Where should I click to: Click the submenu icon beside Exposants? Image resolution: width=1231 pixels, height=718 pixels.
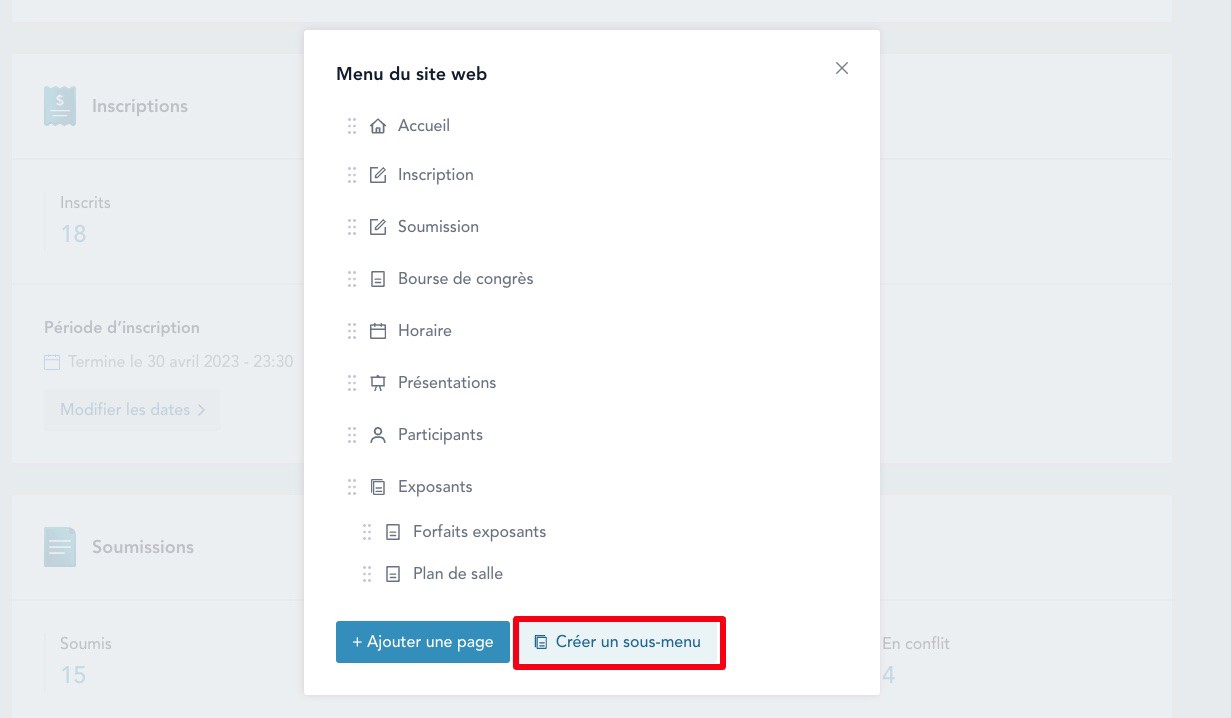pos(378,487)
